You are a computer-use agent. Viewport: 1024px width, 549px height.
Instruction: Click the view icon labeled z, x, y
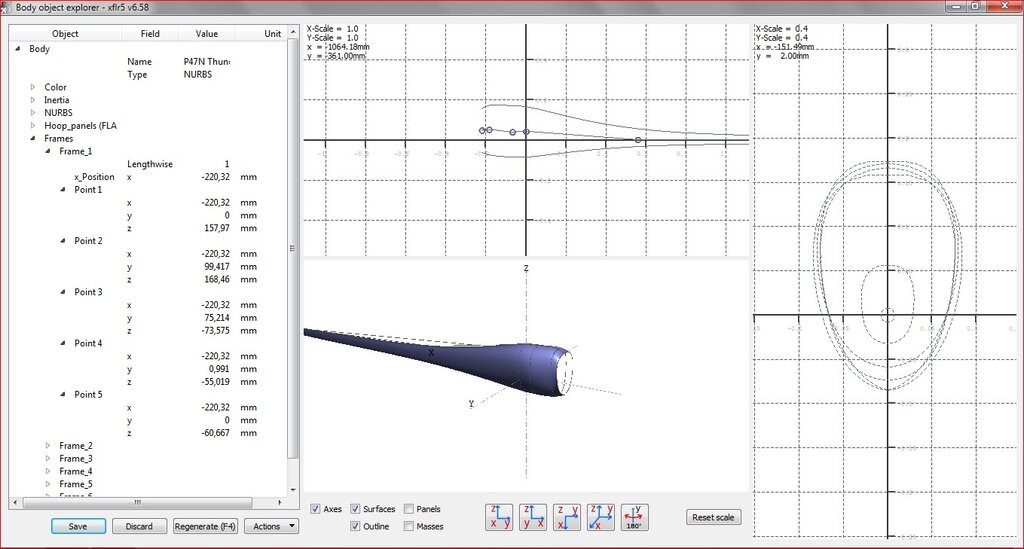499,517
